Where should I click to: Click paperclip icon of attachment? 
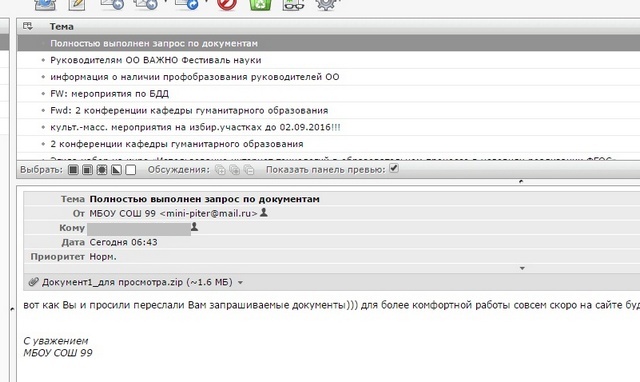(33, 282)
